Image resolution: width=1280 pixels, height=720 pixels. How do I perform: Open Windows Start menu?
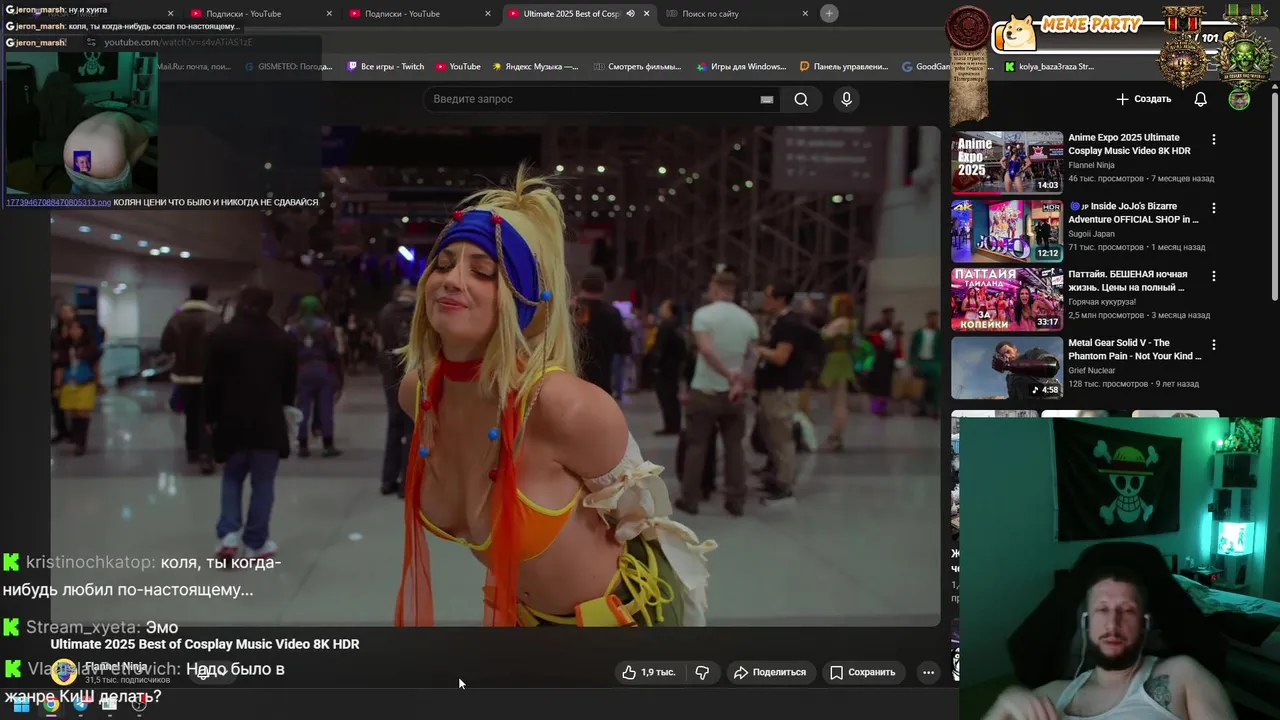coord(21,704)
